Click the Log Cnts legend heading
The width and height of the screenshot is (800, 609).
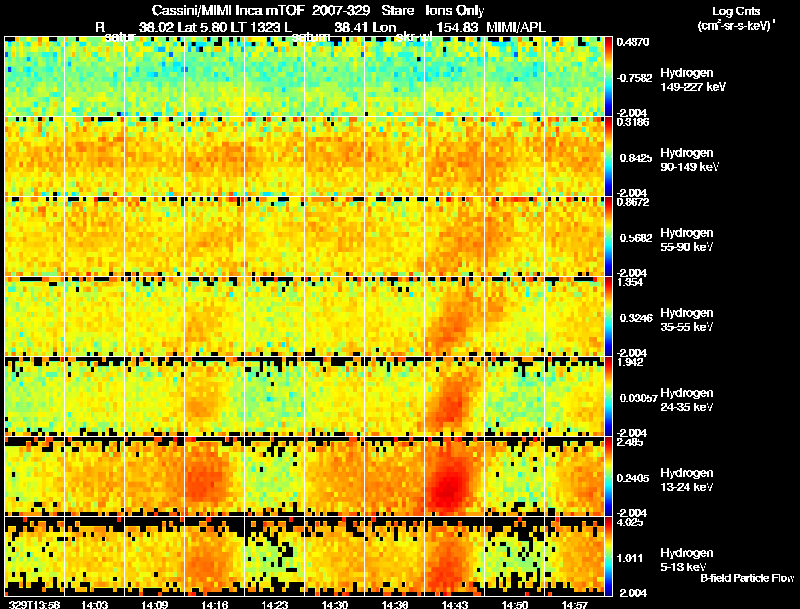(736, 11)
